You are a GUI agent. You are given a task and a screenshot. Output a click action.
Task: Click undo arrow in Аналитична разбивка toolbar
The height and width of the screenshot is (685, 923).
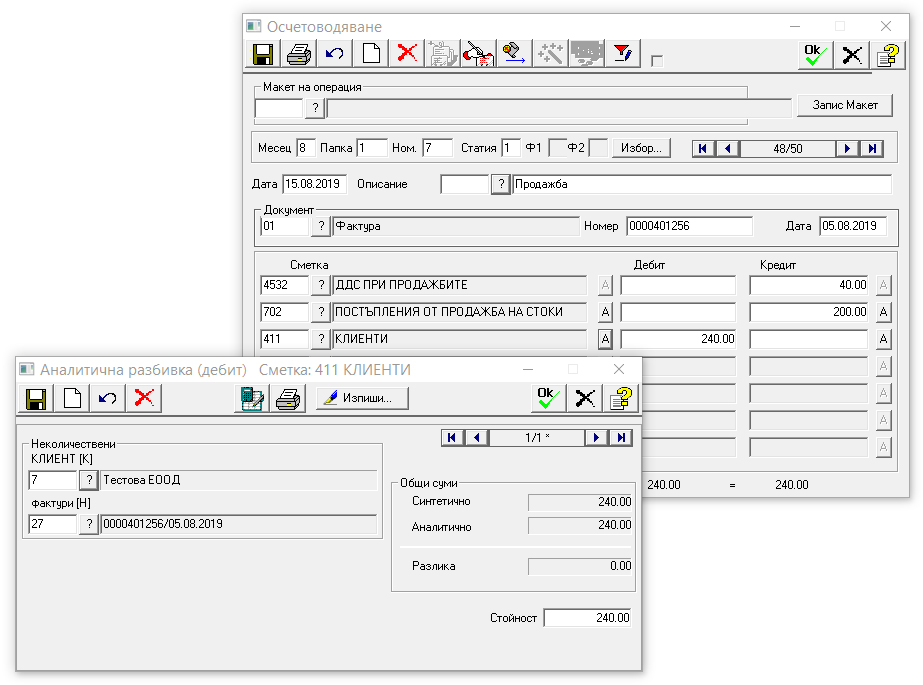point(107,398)
